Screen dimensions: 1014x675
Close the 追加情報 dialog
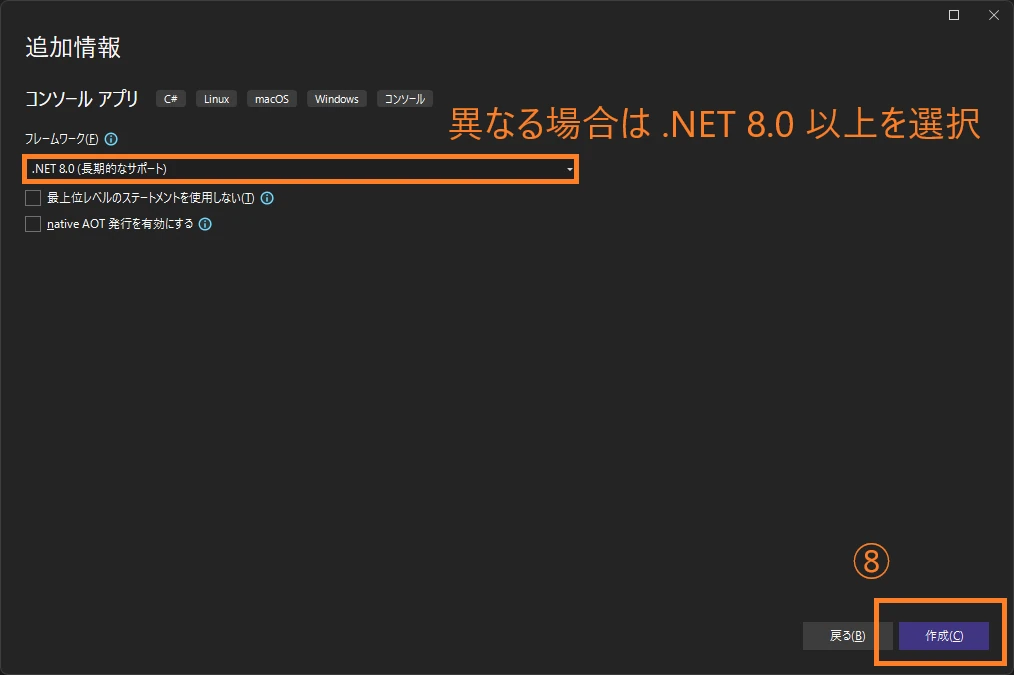[x=994, y=15]
